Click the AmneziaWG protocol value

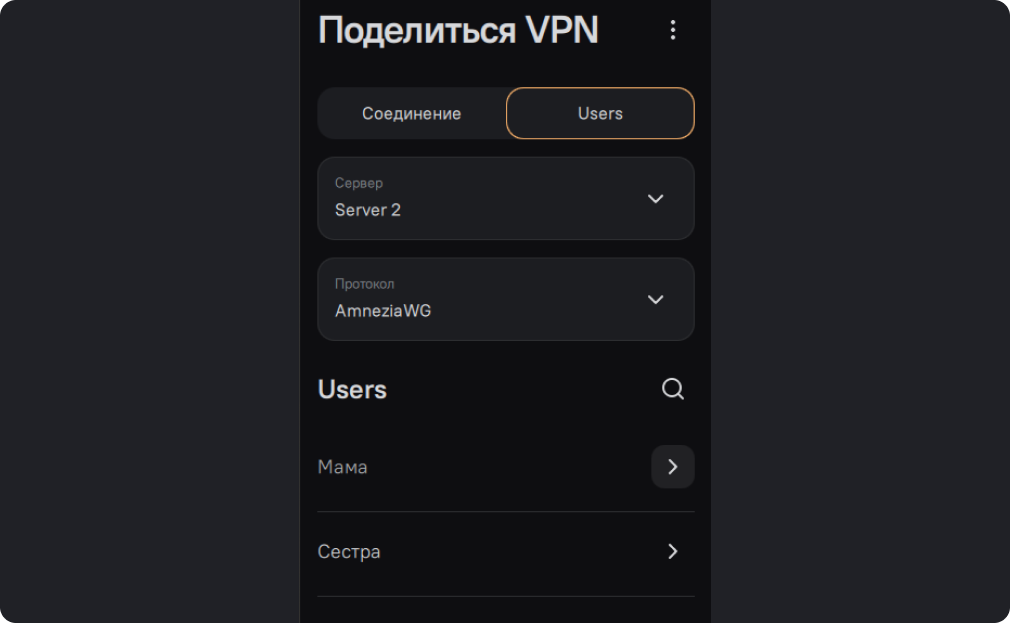point(383,311)
